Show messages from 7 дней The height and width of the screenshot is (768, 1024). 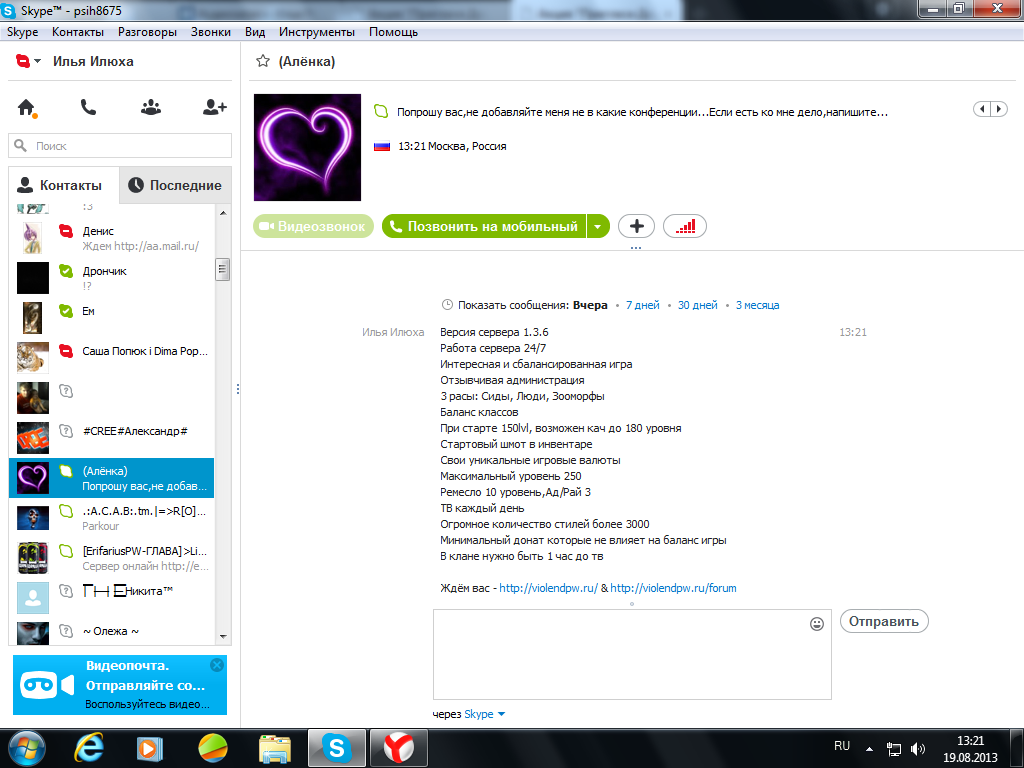pyautogui.click(x=643, y=305)
